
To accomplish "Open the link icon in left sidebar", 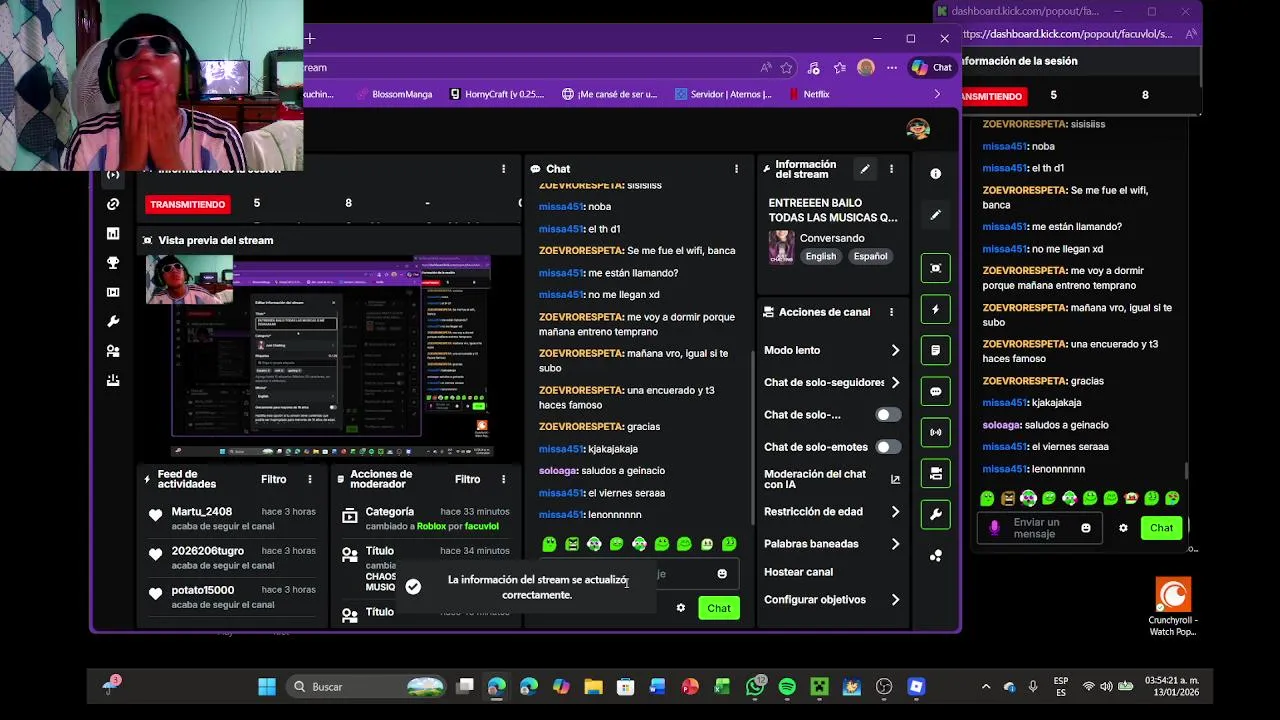I will click(x=113, y=204).
